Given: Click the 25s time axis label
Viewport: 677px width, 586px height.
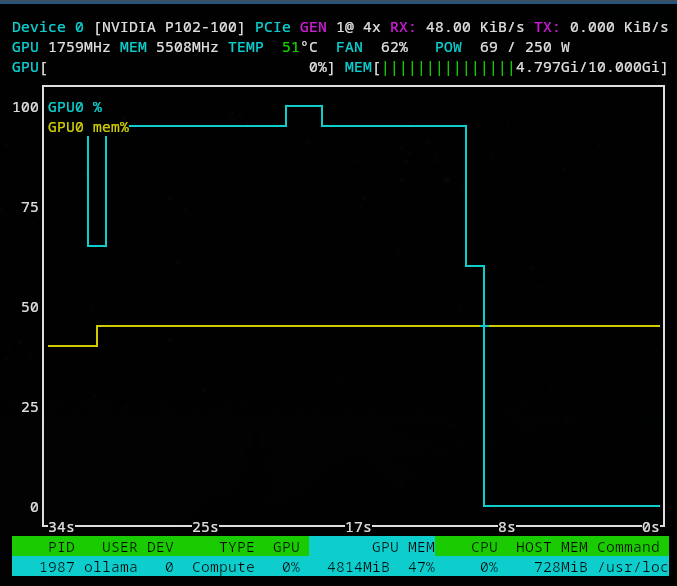Looking at the screenshot, I should (205, 527).
